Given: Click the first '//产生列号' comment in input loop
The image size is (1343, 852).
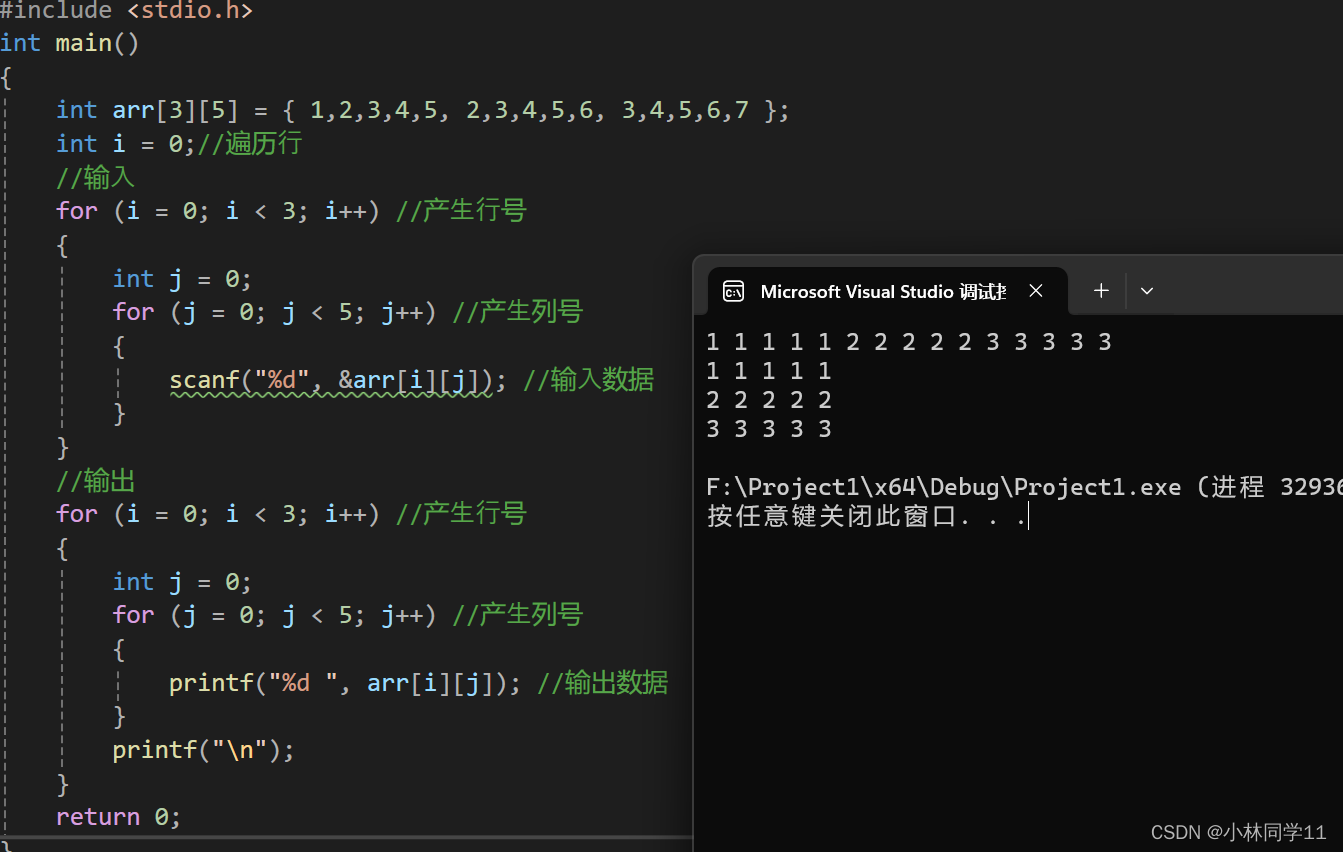Looking at the screenshot, I should click(518, 312).
